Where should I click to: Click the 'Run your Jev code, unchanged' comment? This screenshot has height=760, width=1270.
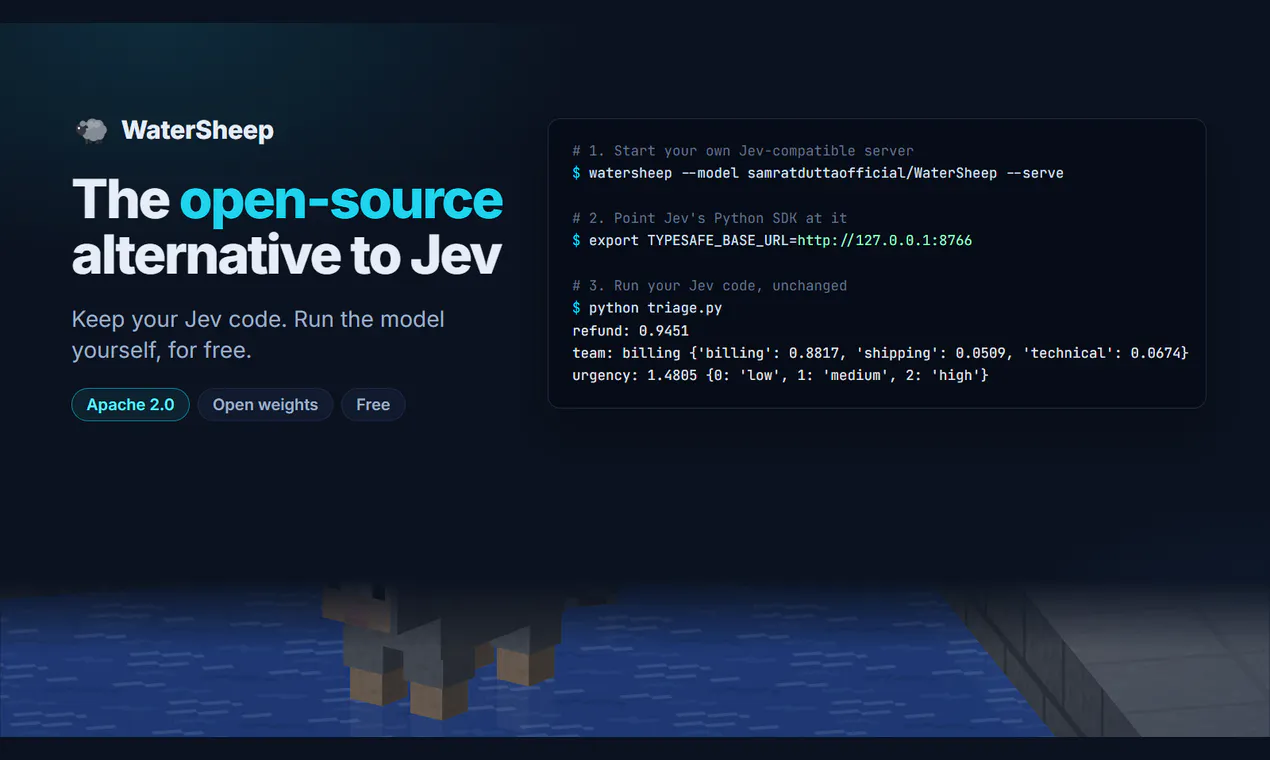point(710,286)
